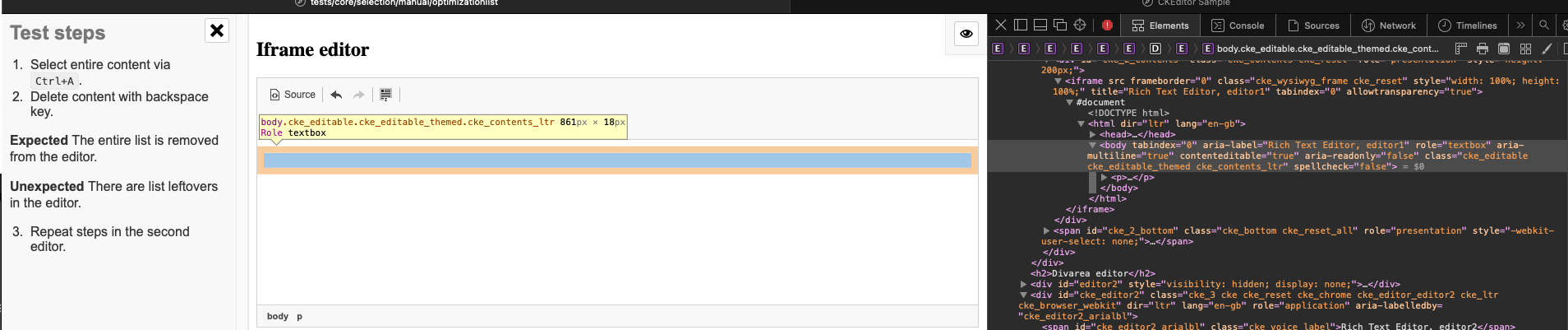Click the Redo arrow in editor toolbar
Screen dimensions: 1568x330
(358, 95)
